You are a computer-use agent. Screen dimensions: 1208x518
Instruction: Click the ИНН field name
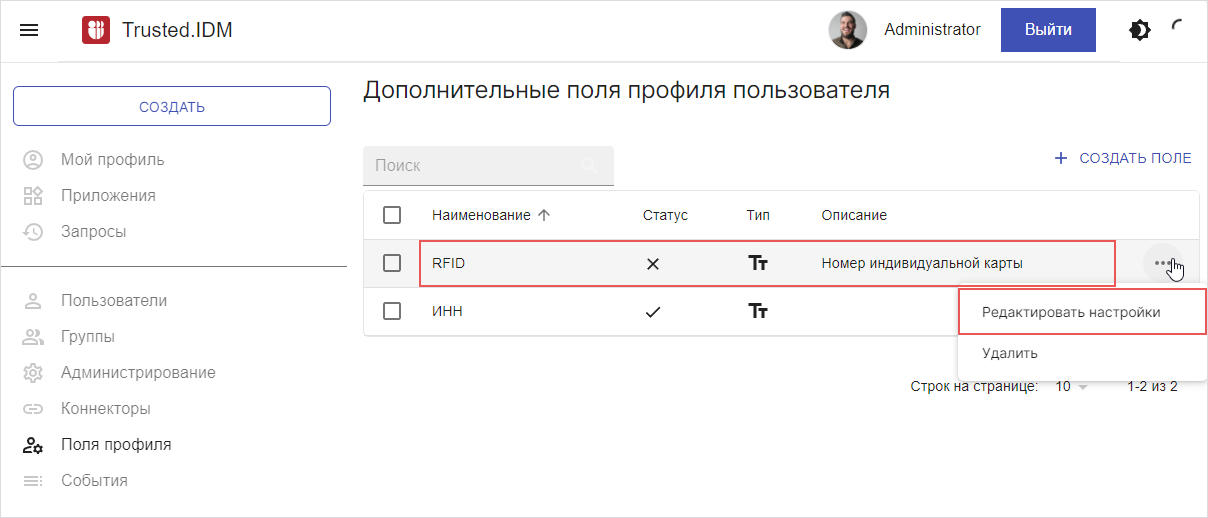point(447,311)
